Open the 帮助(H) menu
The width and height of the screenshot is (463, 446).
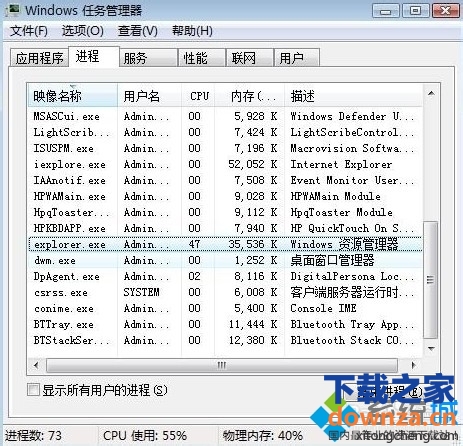coord(192,31)
